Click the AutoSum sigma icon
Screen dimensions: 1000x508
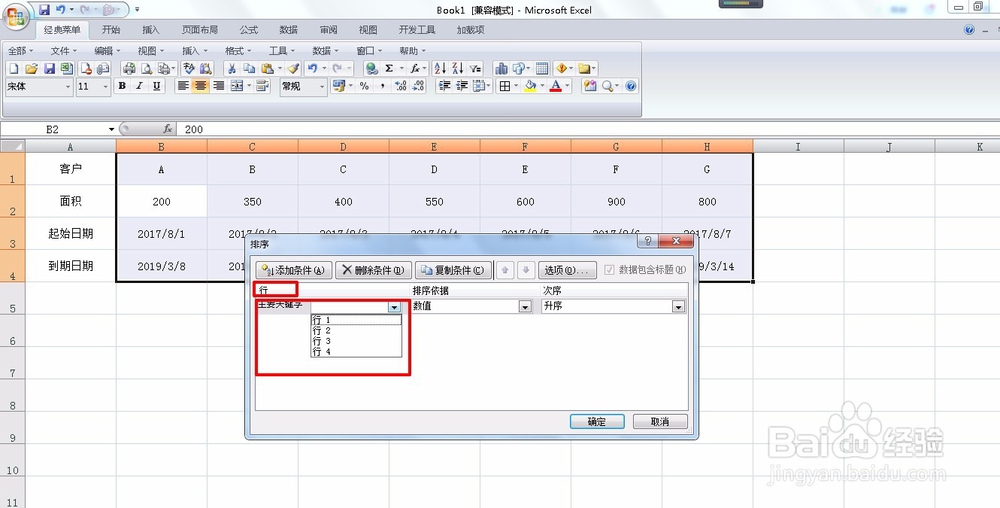(x=389, y=69)
